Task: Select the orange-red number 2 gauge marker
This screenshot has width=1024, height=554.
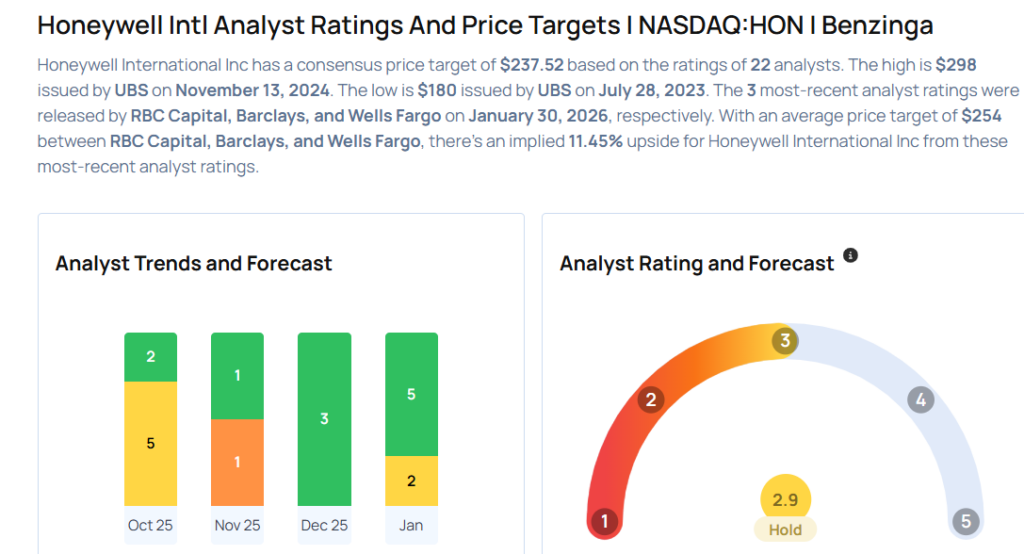Action: [x=651, y=401]
